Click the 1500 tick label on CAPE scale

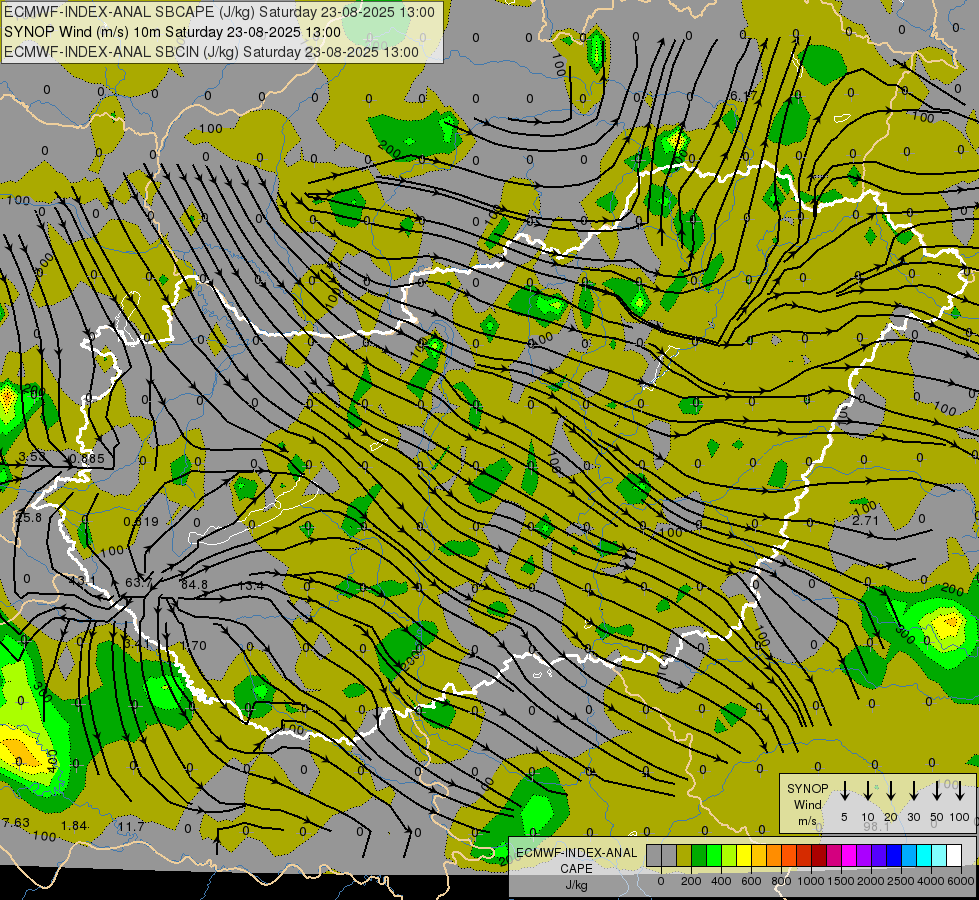coord(841,881)
